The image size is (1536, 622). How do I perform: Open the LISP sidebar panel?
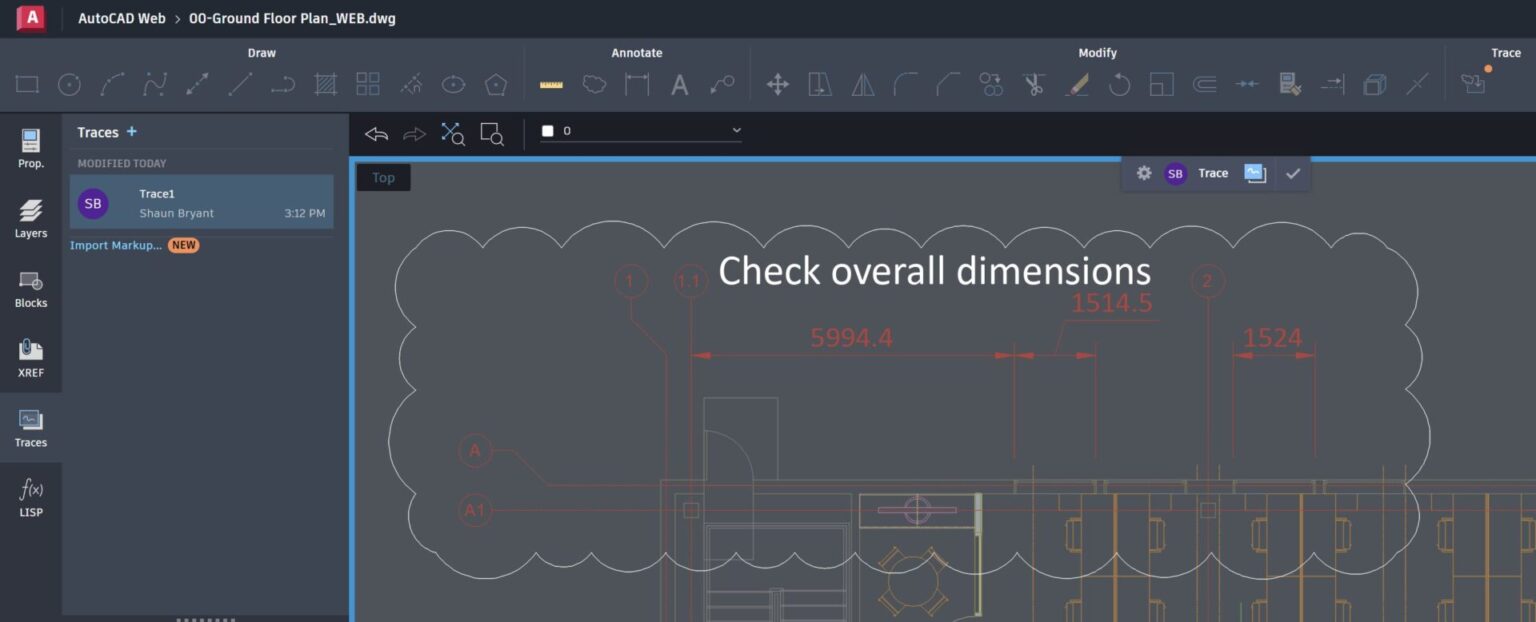tap(30, 497)
